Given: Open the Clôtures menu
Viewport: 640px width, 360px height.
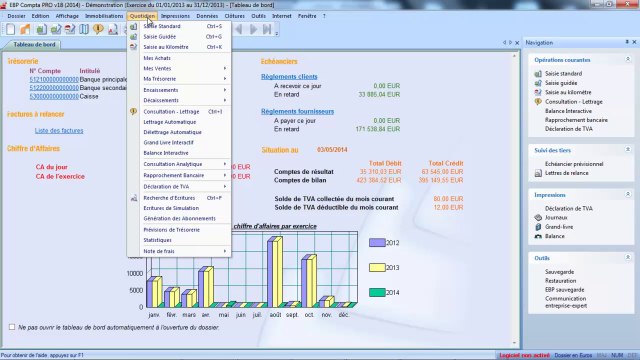Looking at the screenshot, I should coord(235,16).
